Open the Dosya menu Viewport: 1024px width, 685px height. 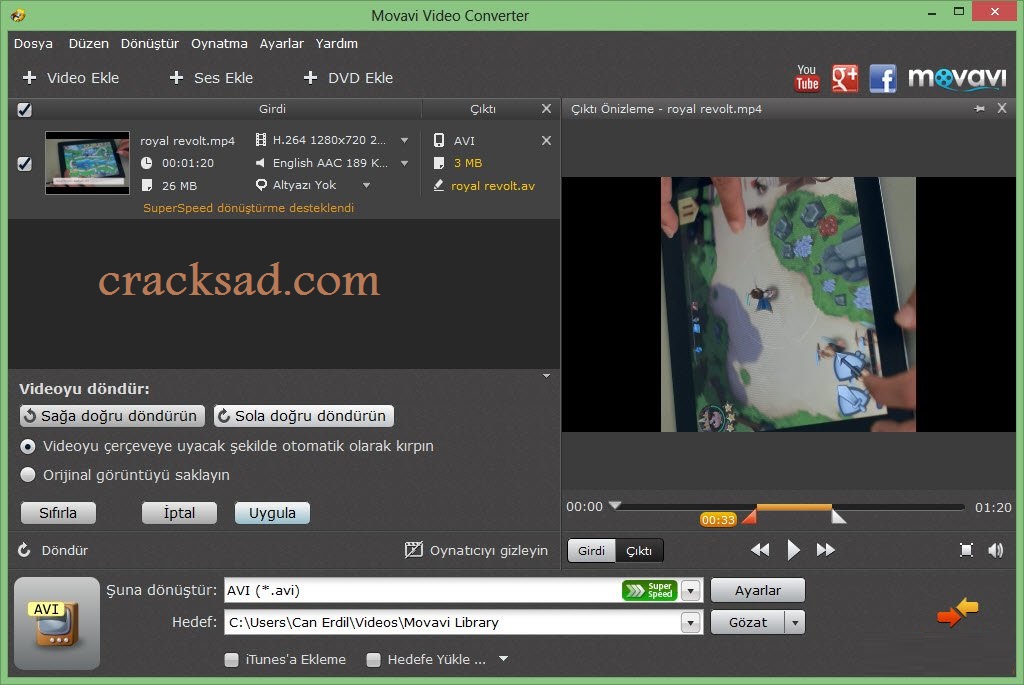33,44
